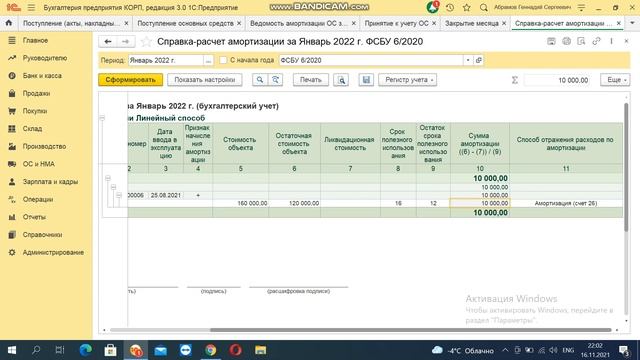
Task: Select cell with 120 000,00 residual value
Action: coord(294,203)
